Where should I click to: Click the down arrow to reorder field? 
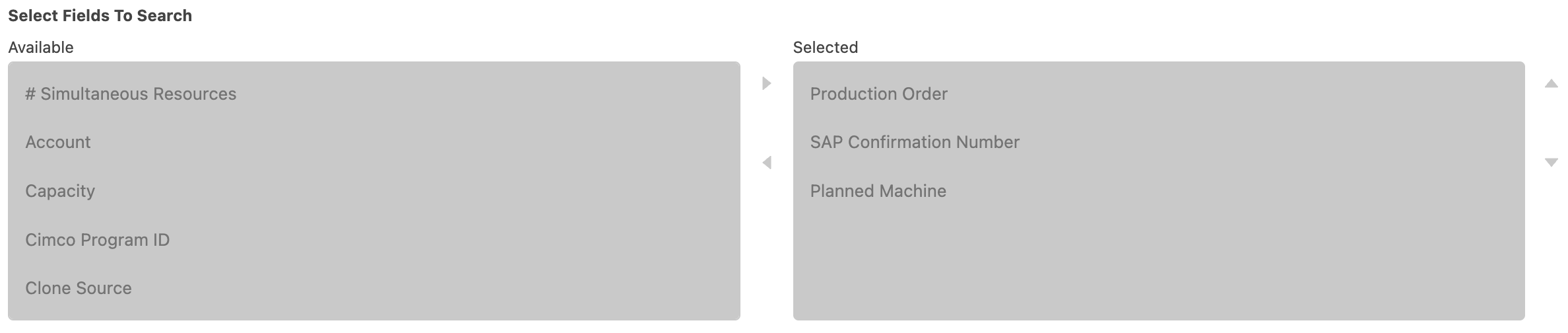pos(1552,163)
